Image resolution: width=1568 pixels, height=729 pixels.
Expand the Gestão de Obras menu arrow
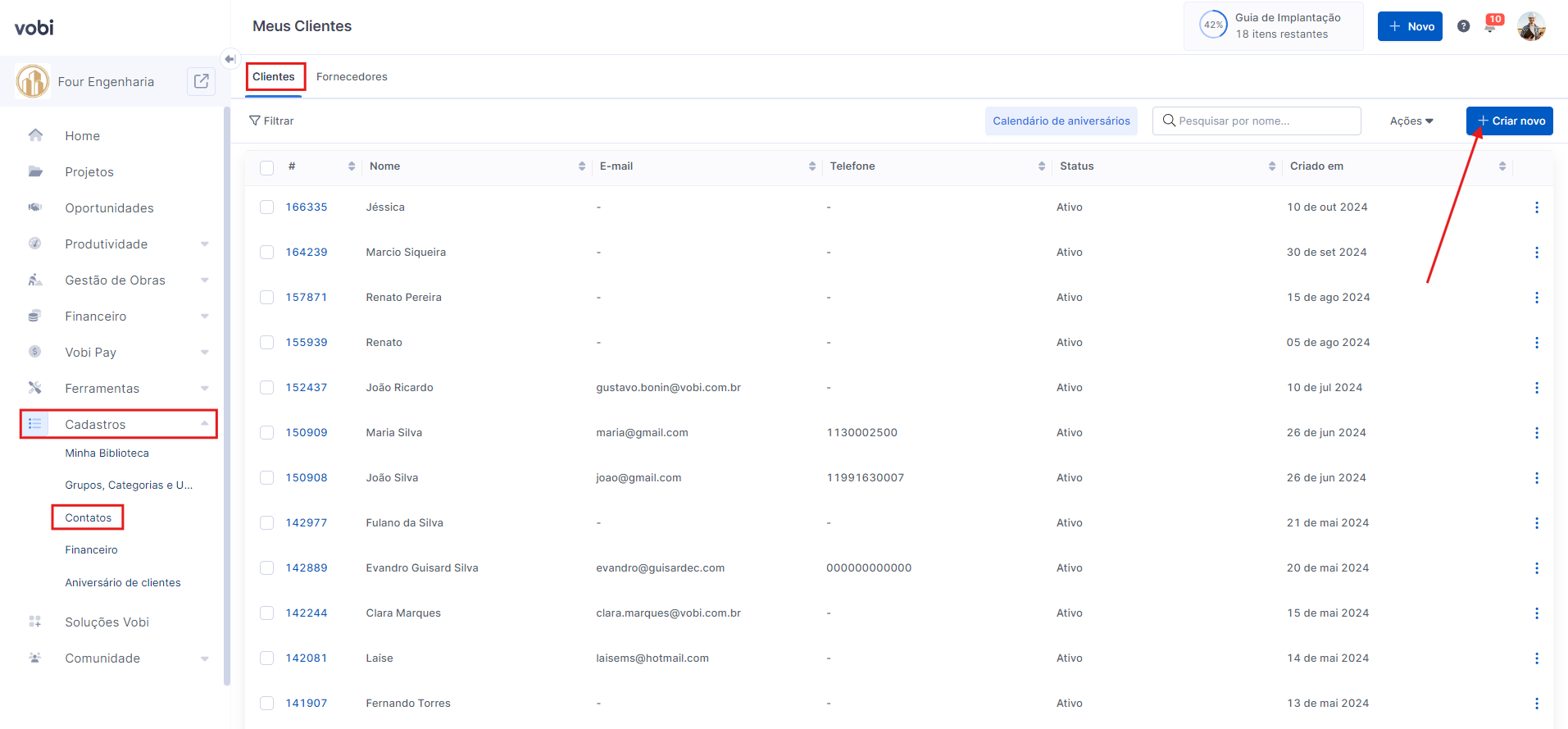(204, 280)
